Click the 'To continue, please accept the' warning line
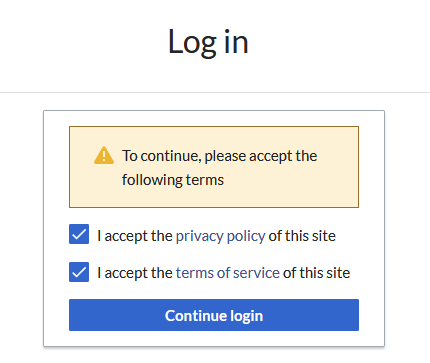430x363 pixels. (x=220, y=156)
